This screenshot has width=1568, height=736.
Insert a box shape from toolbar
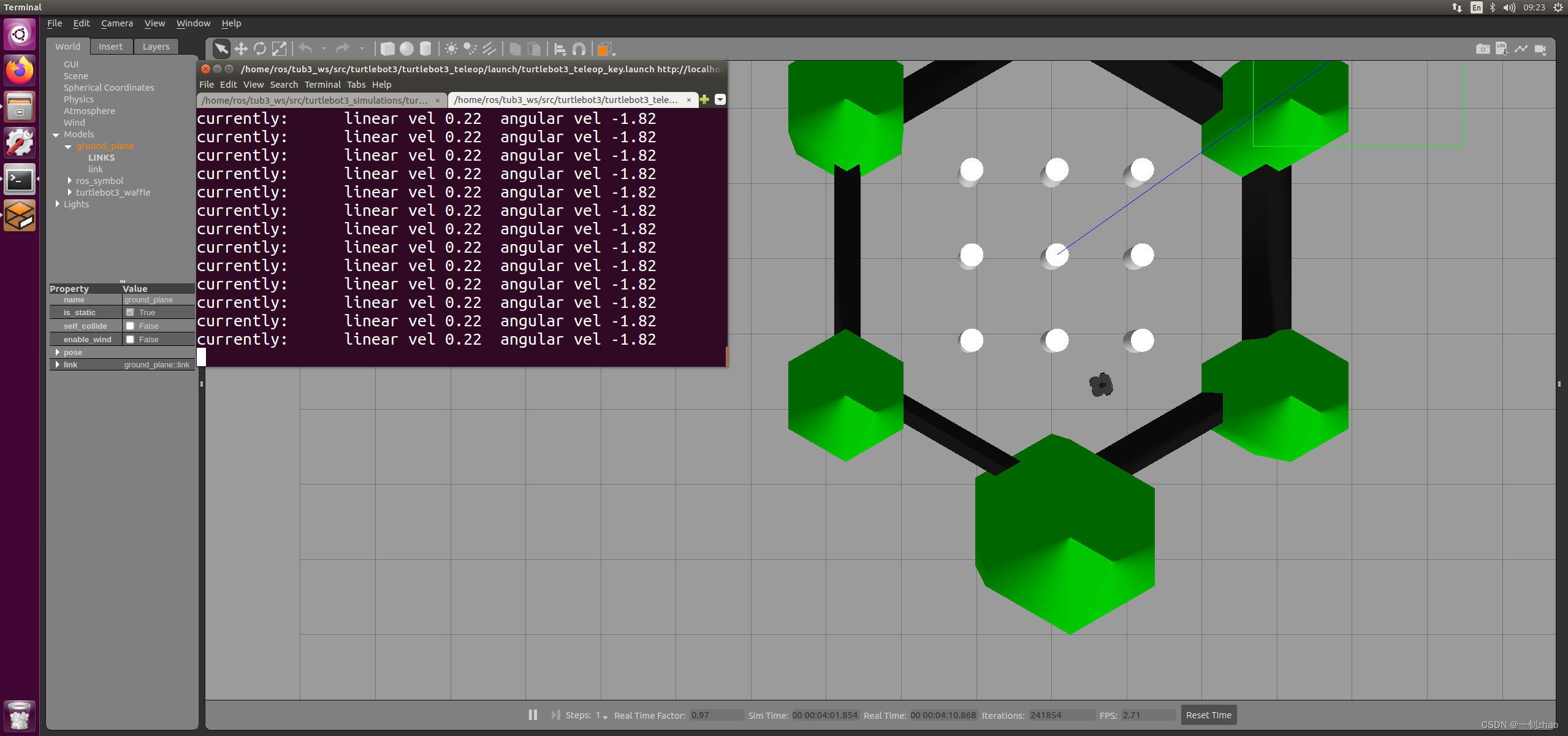[x=387, y=49]
